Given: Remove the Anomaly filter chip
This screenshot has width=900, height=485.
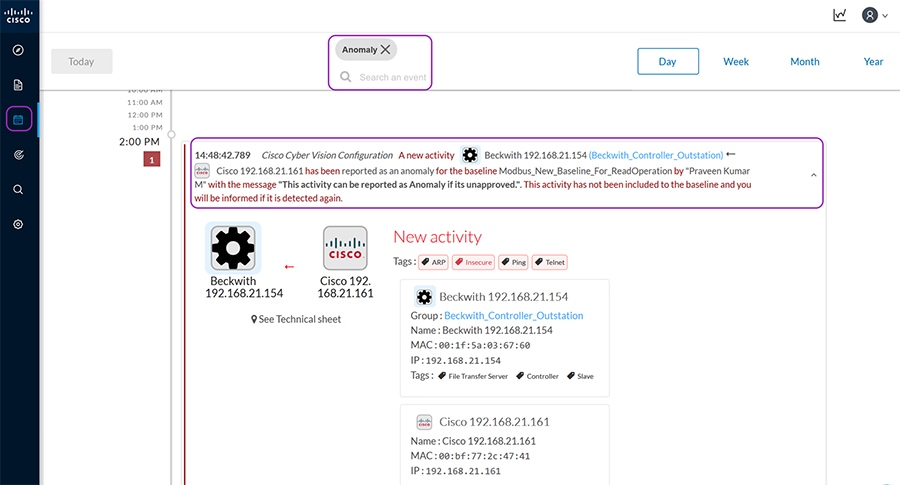Looking at the screenshot, I should (x=386, y=49).
